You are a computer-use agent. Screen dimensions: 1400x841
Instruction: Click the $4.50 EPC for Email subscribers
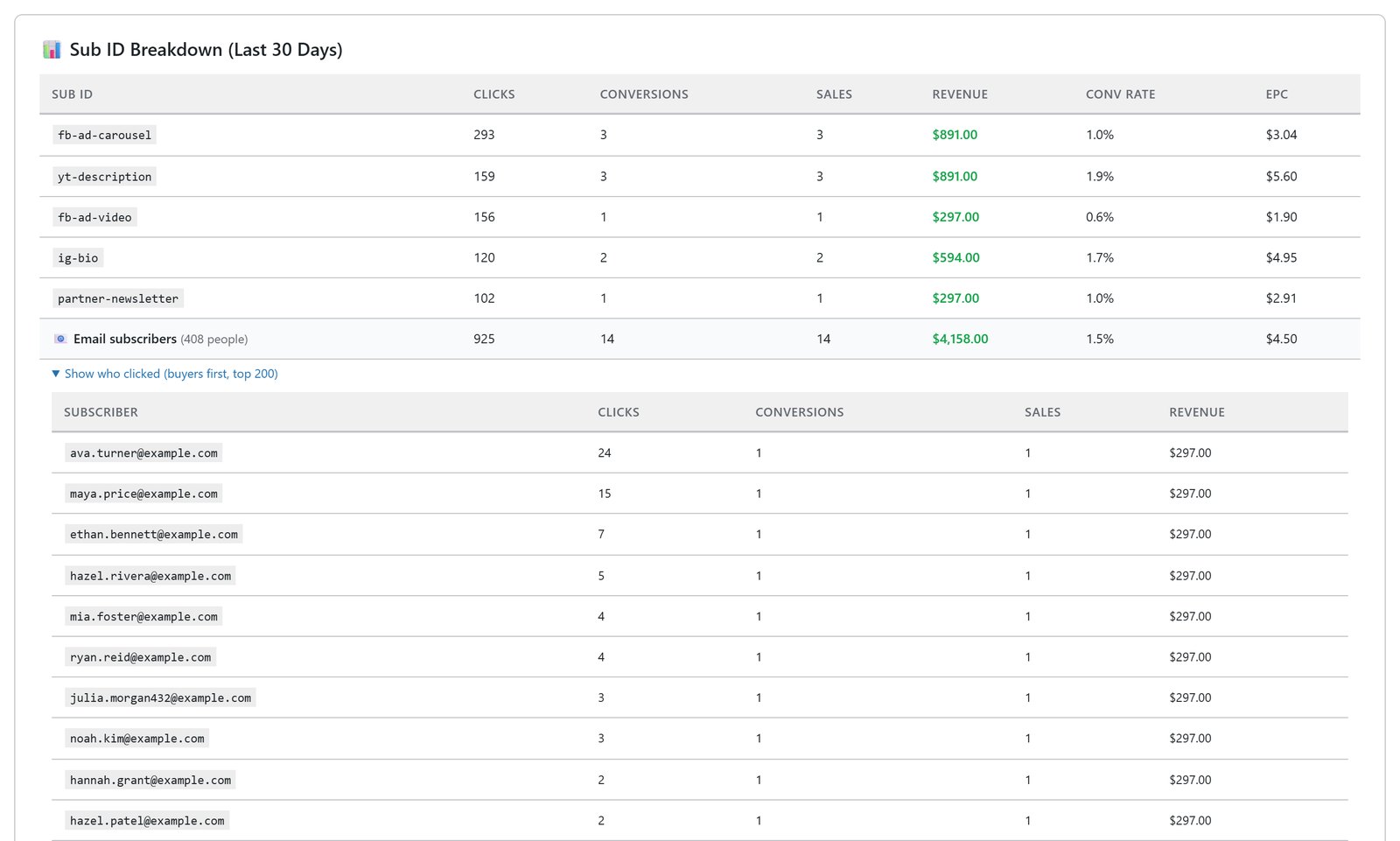click(1281, 339)
